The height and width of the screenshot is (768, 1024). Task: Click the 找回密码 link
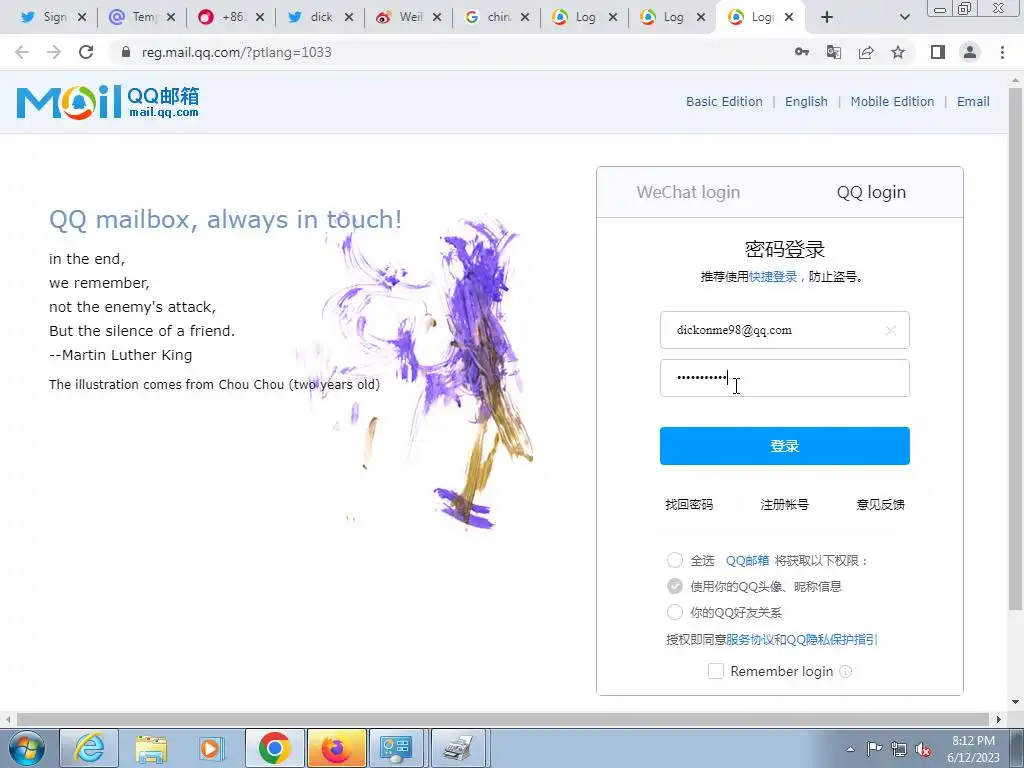pyautogui.click(x=689, y=504)
